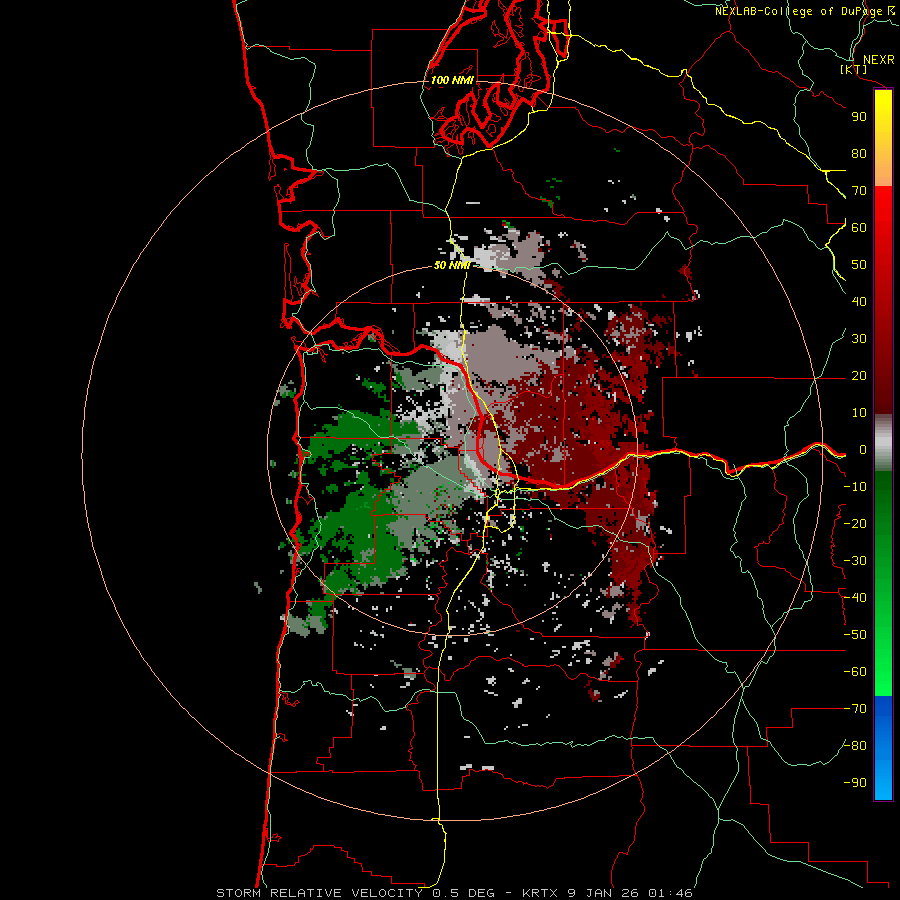Click the bright green segment near -60
This screenshot has width=900, height=900.
coord(883,672)
